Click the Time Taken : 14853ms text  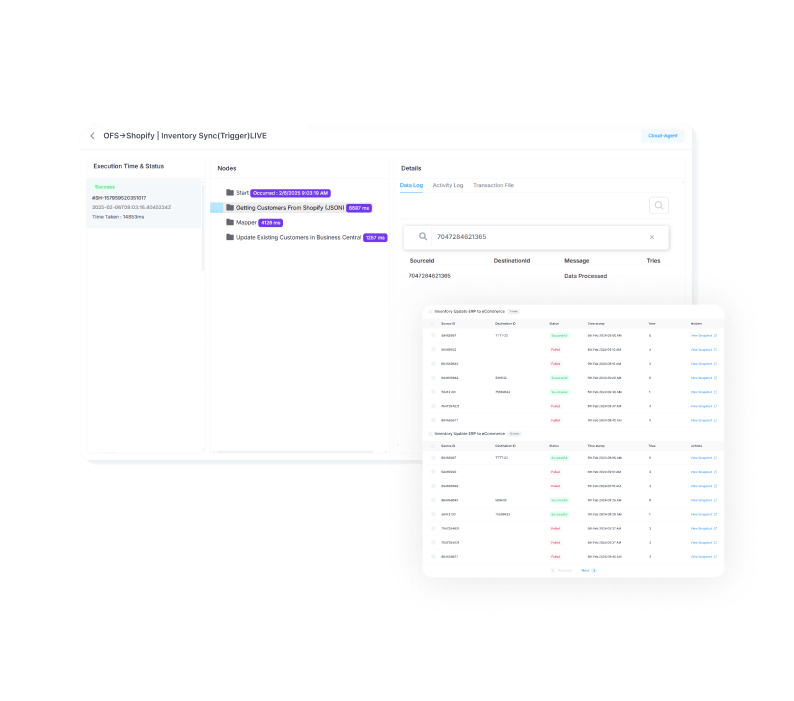(118, 217)
